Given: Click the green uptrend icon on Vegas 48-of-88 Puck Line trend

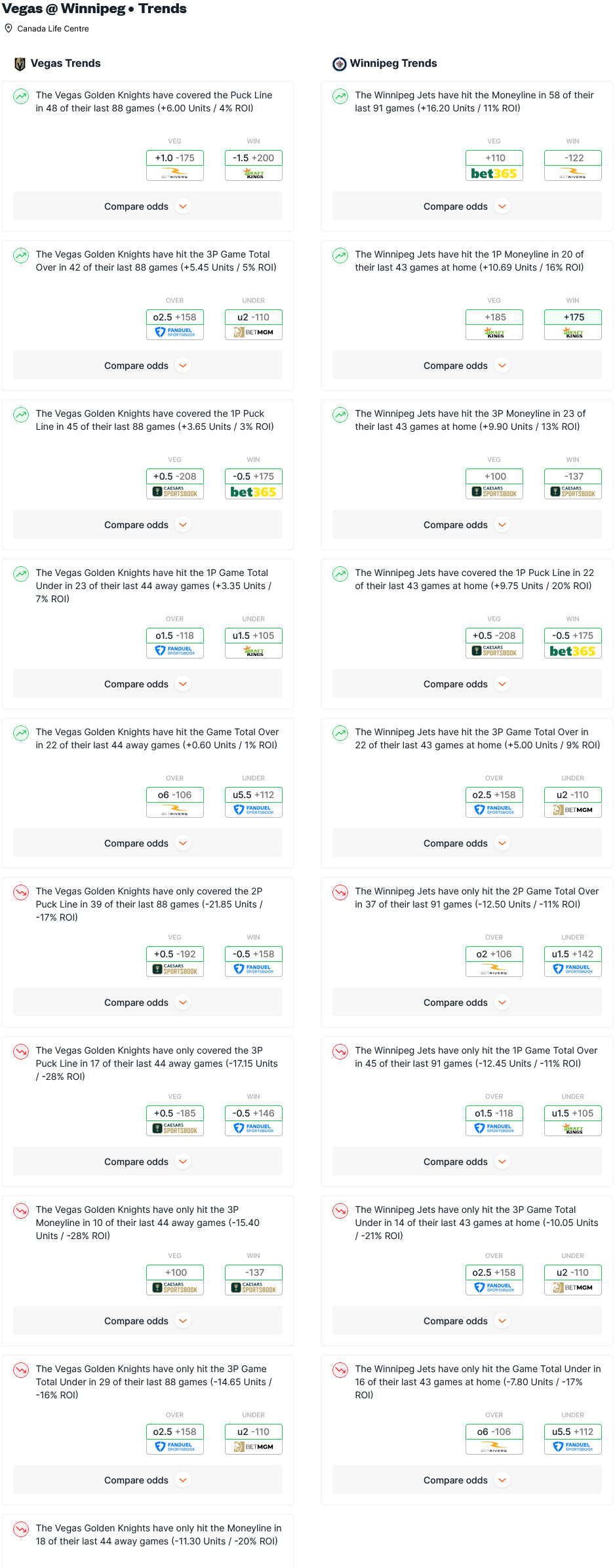Looking at the screenshot, I should (21, 97).
